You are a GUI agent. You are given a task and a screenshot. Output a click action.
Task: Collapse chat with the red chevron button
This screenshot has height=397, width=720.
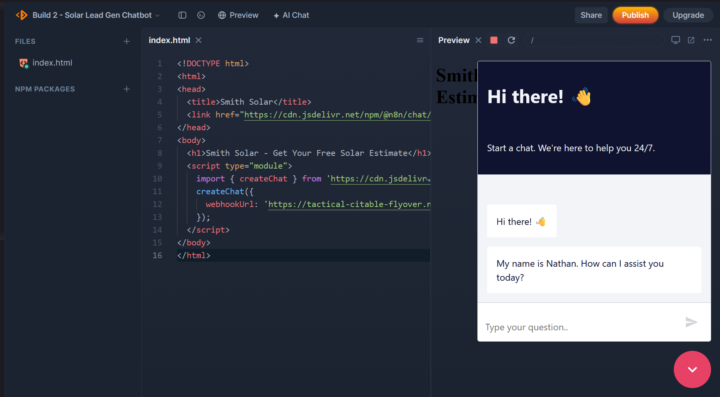point(692,369)
